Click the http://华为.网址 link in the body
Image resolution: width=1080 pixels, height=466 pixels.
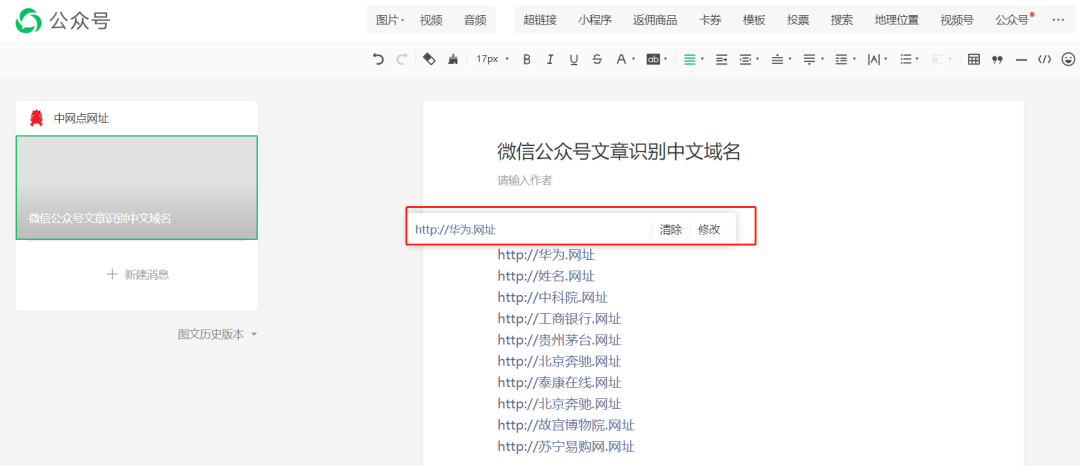coord(546,255)
